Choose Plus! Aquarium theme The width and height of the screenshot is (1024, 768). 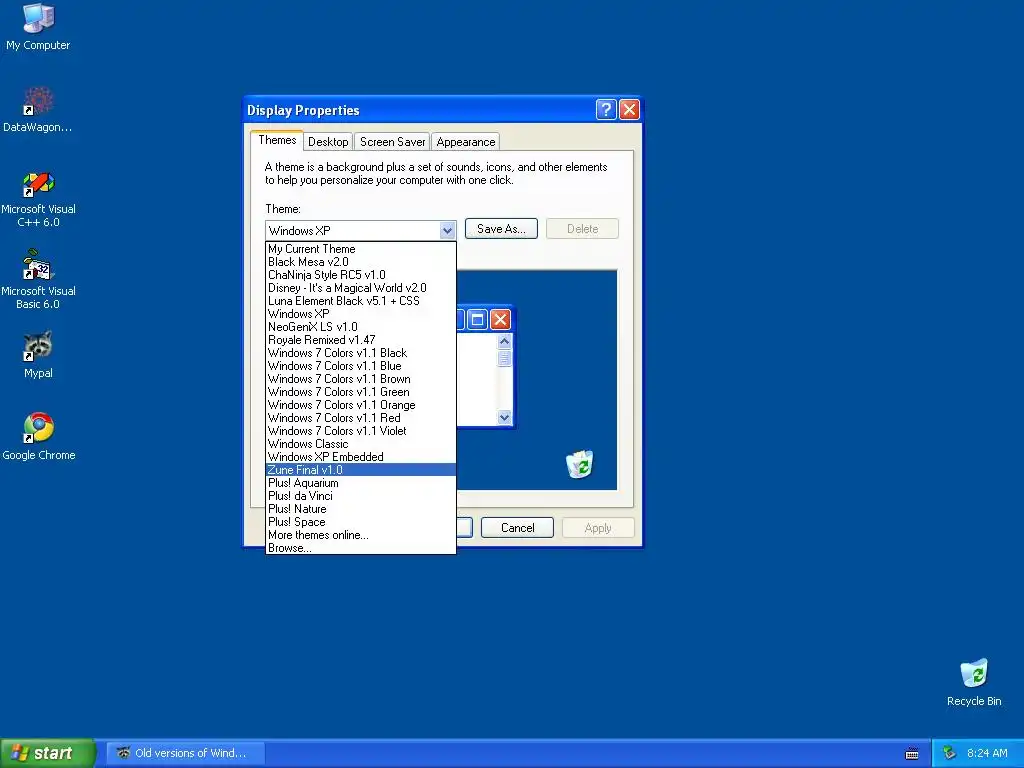tap(360, 483)
